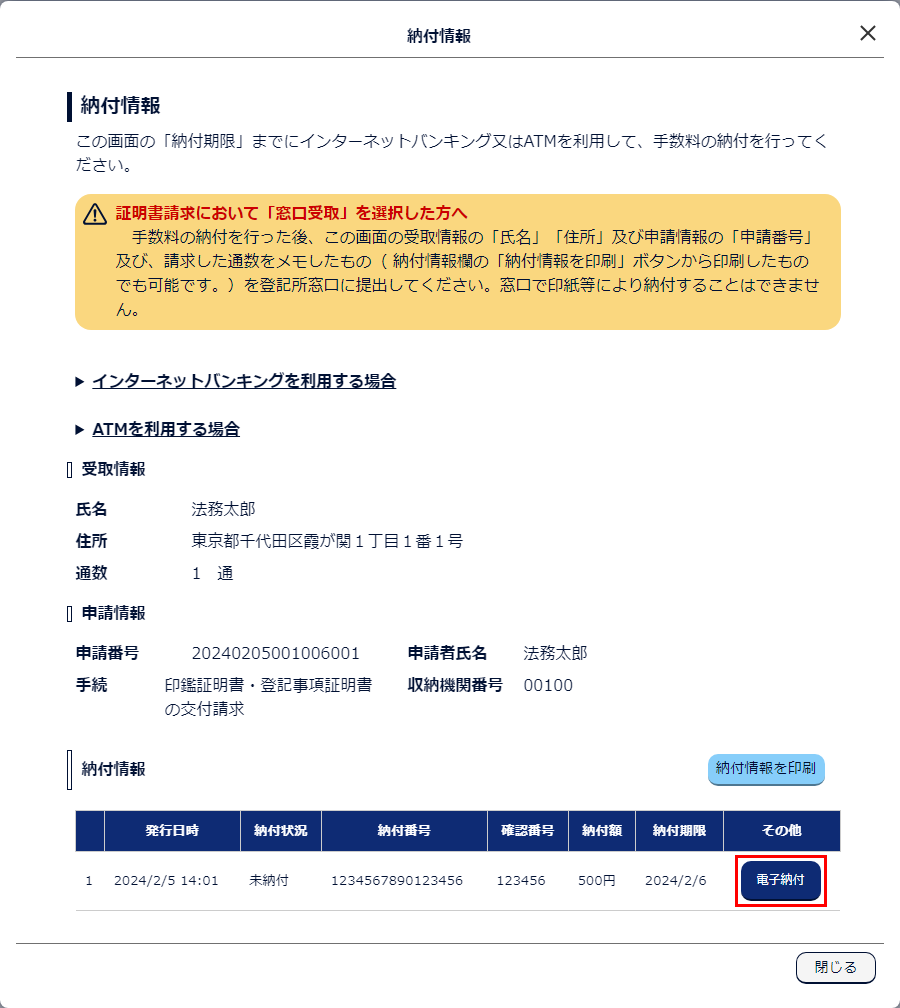Viewport: 900px width, 1008px height.
Task: Click payment number 1234567890123456 in table
Action: click(x=397, y=881)
